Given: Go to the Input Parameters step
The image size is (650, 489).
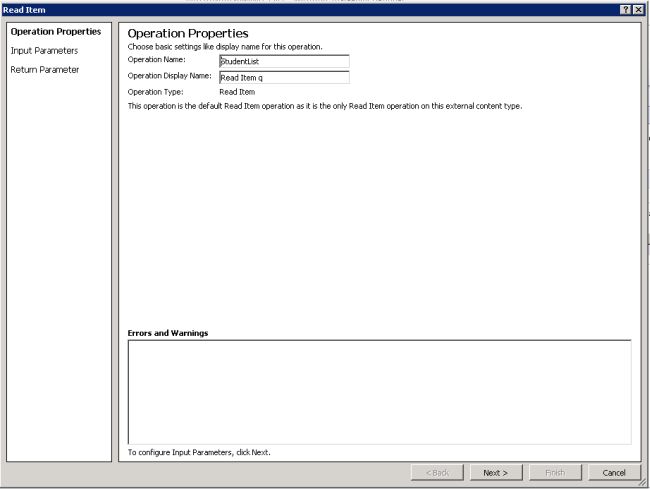Looking at the screenshot, I should [x=44, y=51].
